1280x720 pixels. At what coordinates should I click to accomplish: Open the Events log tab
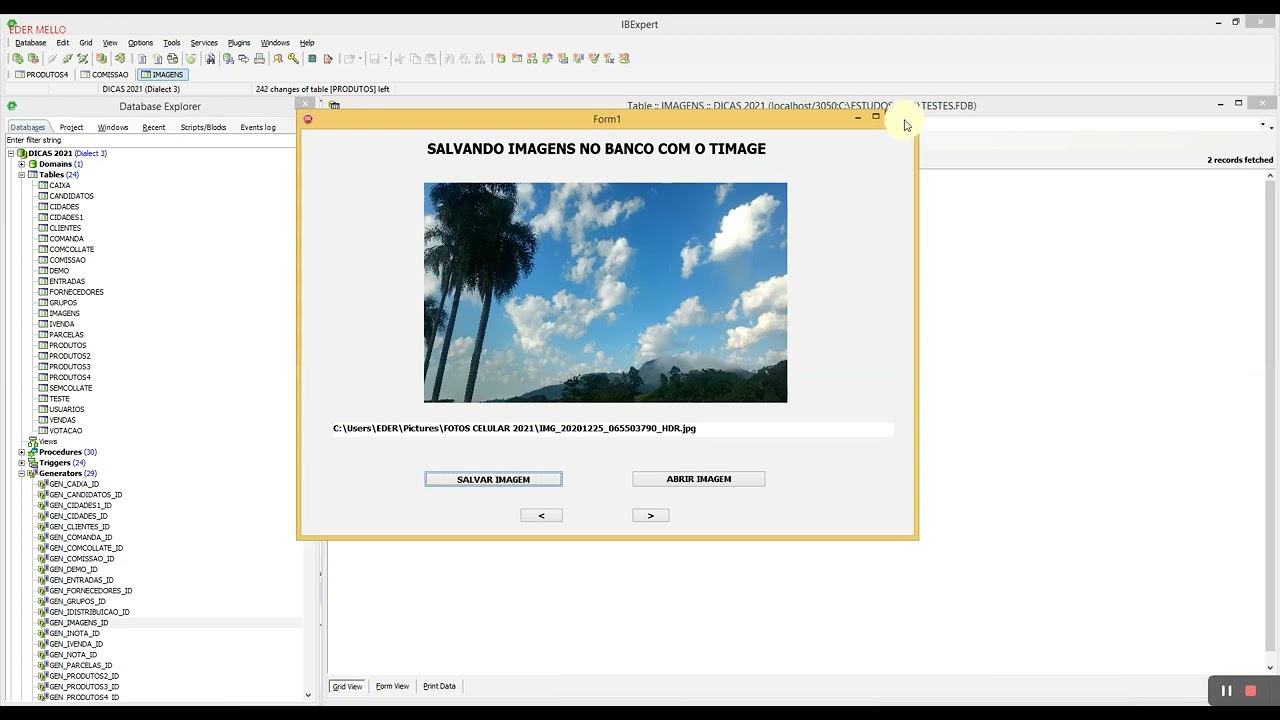(258, 127)
